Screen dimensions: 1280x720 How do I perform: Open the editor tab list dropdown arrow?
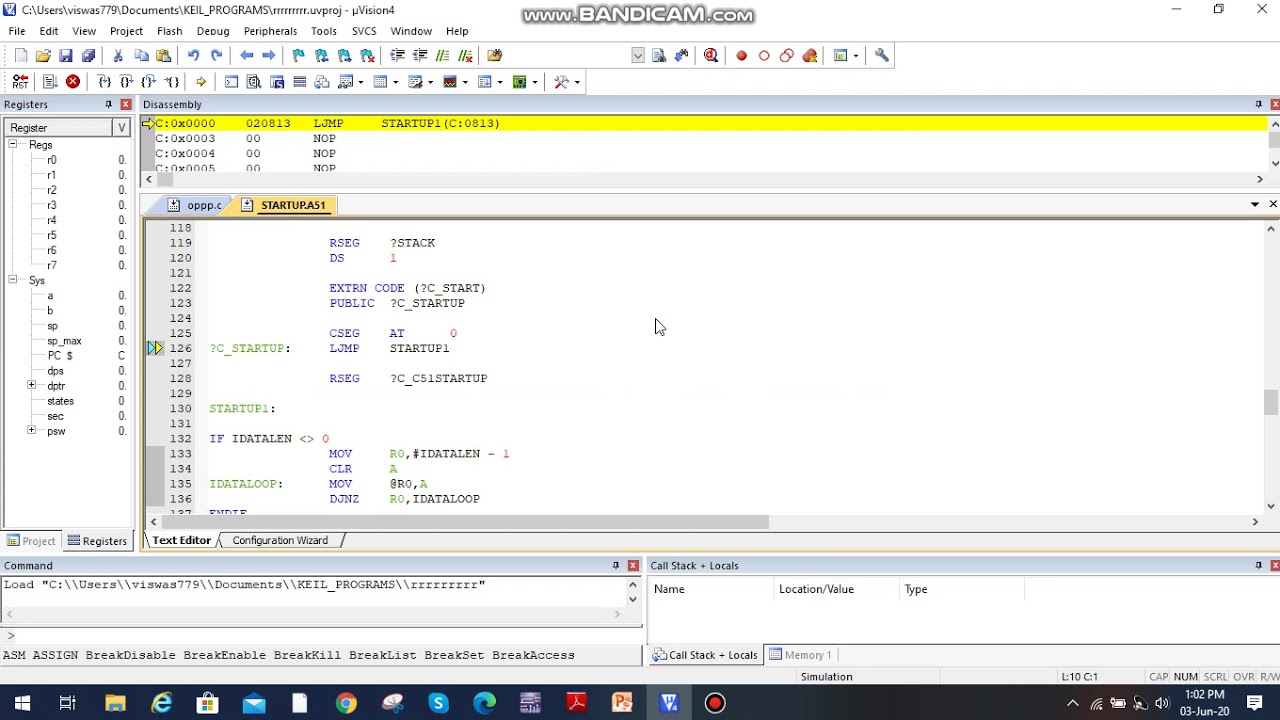coord(1255,204)
